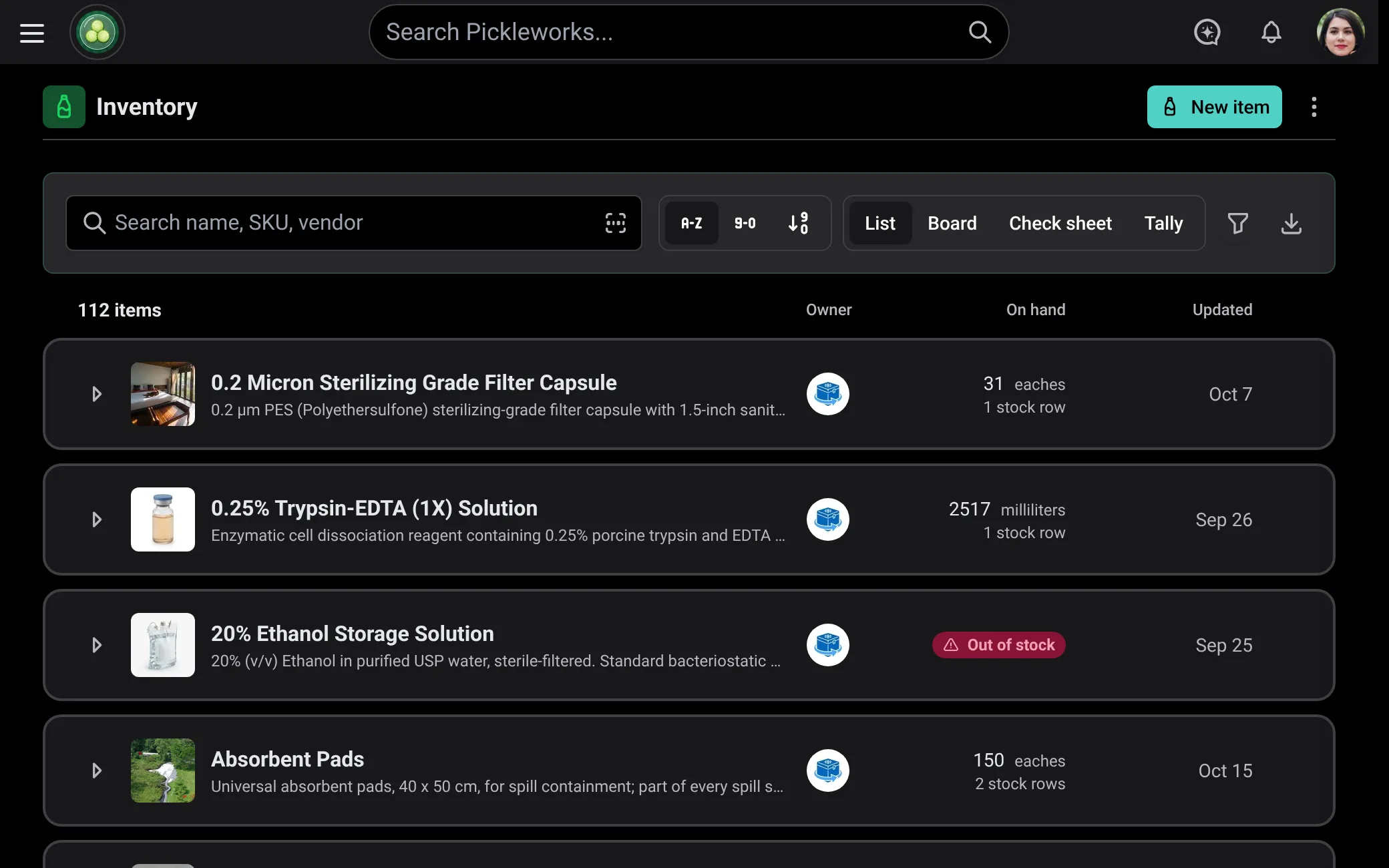Click the On hand column header
This screenshot has width=1389, height=868.
(1036, 310)
